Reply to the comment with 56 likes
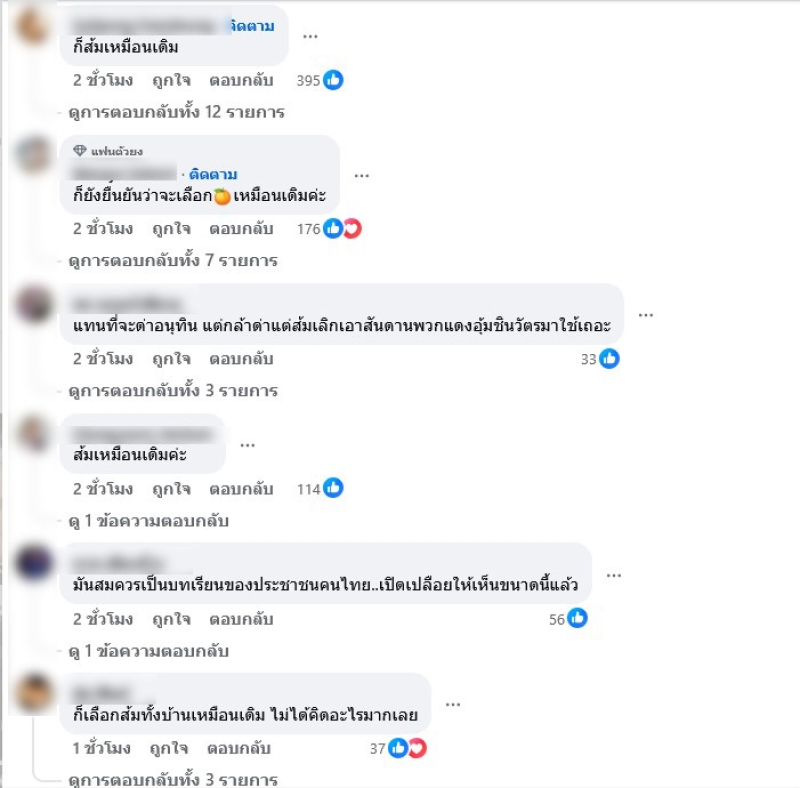Screen dimensions: 800x788 coord(241,619)
